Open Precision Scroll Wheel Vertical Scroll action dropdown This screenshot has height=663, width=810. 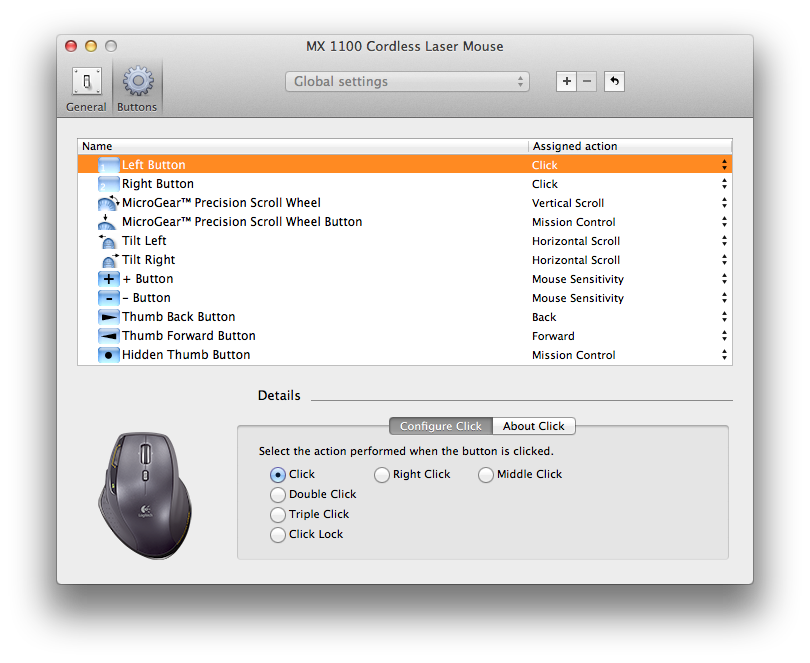(x=724, y=203)
